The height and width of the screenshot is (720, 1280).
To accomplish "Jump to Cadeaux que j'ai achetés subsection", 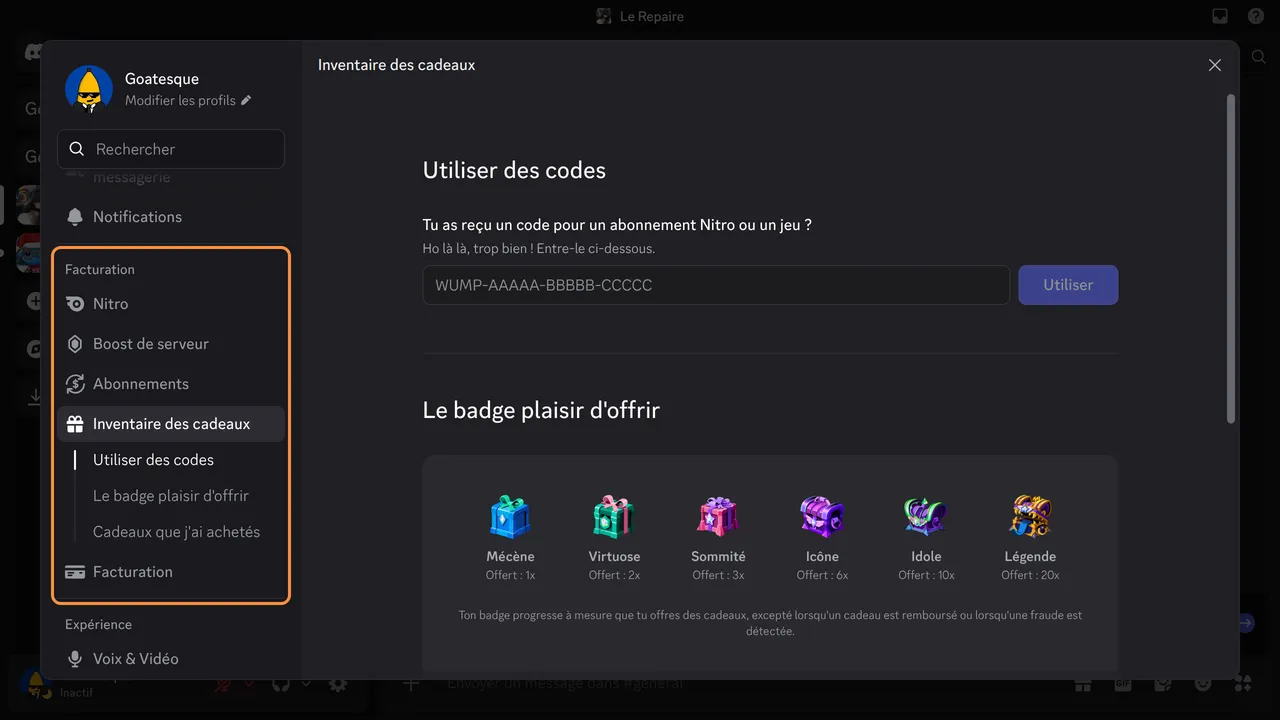I will [176, 532].
